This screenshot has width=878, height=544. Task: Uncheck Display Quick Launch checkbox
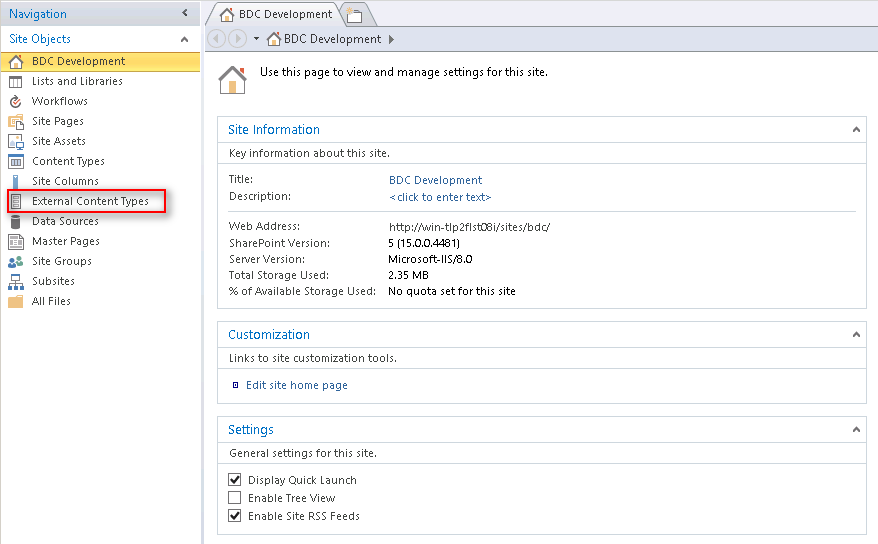click(x=235, y=480)
